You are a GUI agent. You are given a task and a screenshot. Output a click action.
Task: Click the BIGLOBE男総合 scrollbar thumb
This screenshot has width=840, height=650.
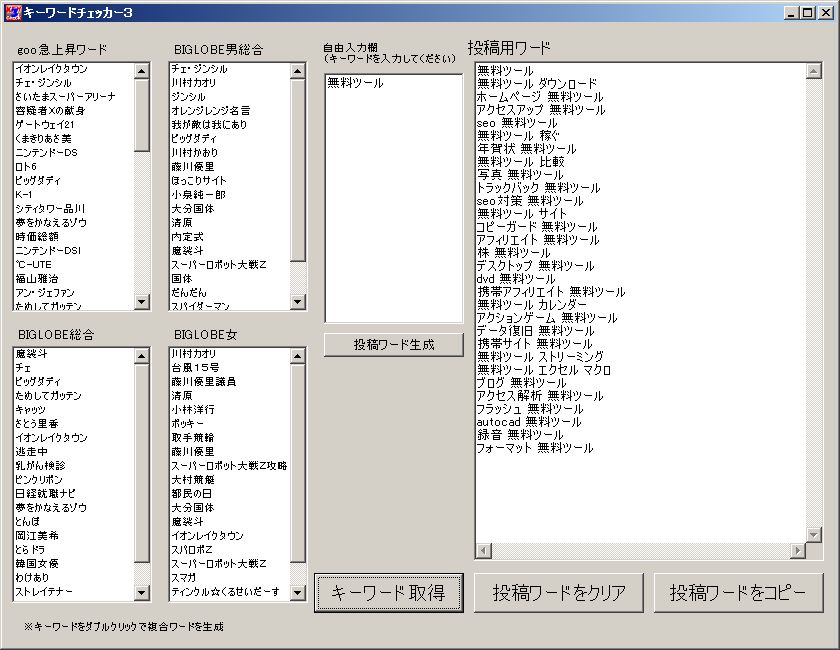297,170
